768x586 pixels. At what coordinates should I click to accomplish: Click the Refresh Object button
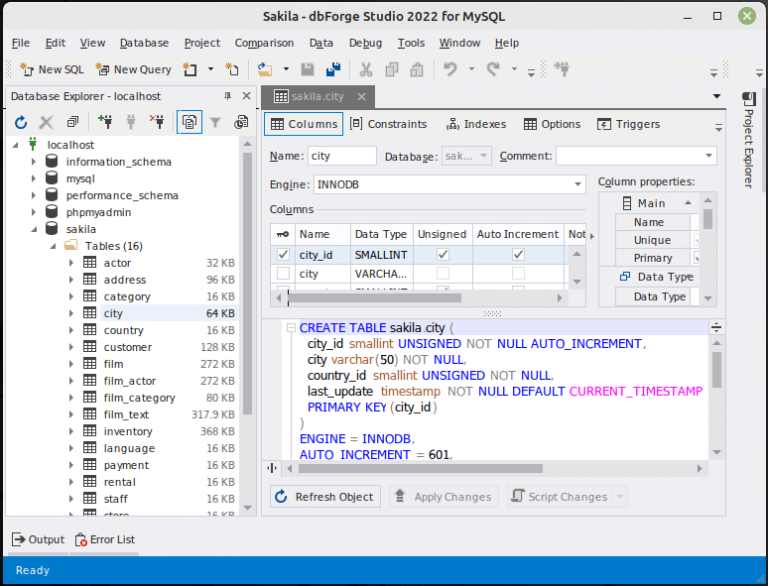[325, 497]
